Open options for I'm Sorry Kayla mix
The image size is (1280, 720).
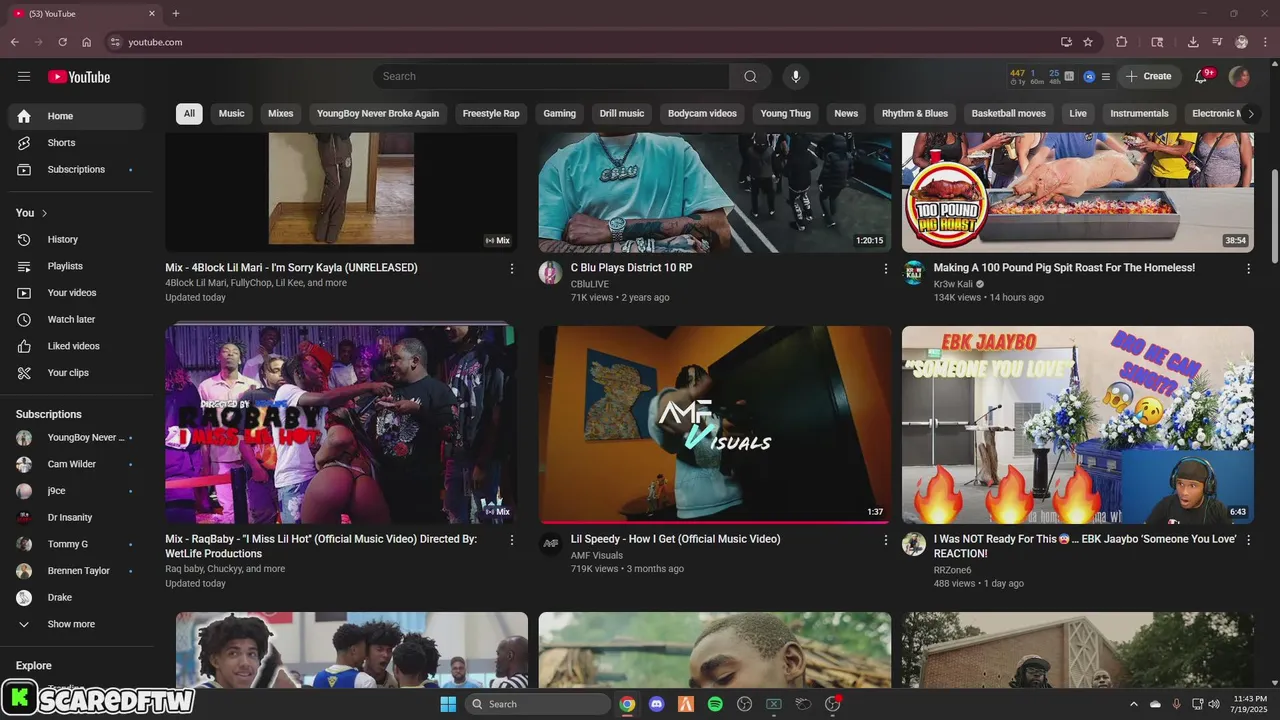click(512, 268)
